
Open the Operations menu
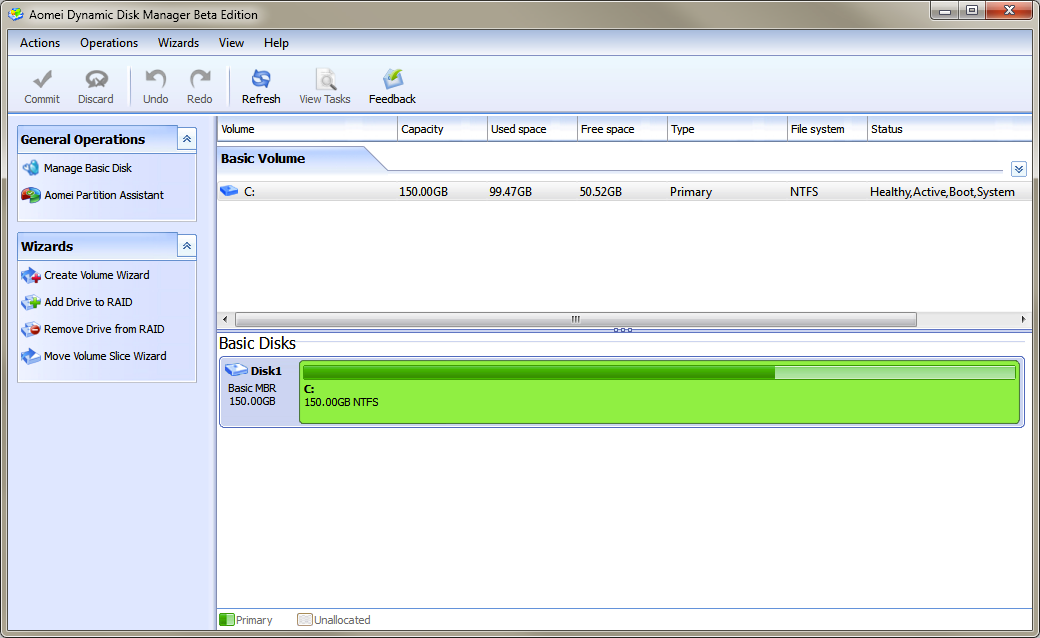point(109,42)
